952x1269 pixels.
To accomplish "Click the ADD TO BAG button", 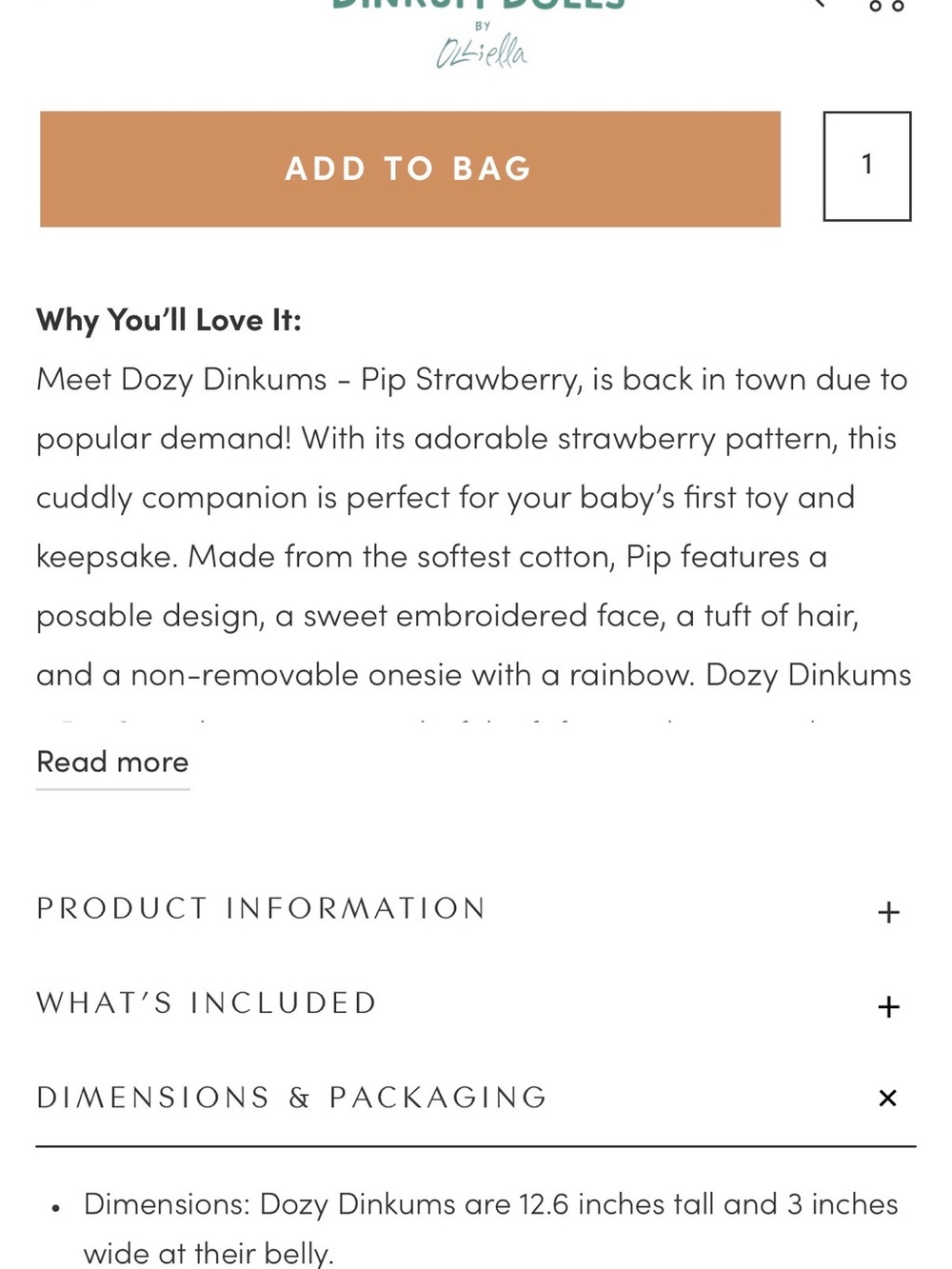I will click(x=410, y=169).
